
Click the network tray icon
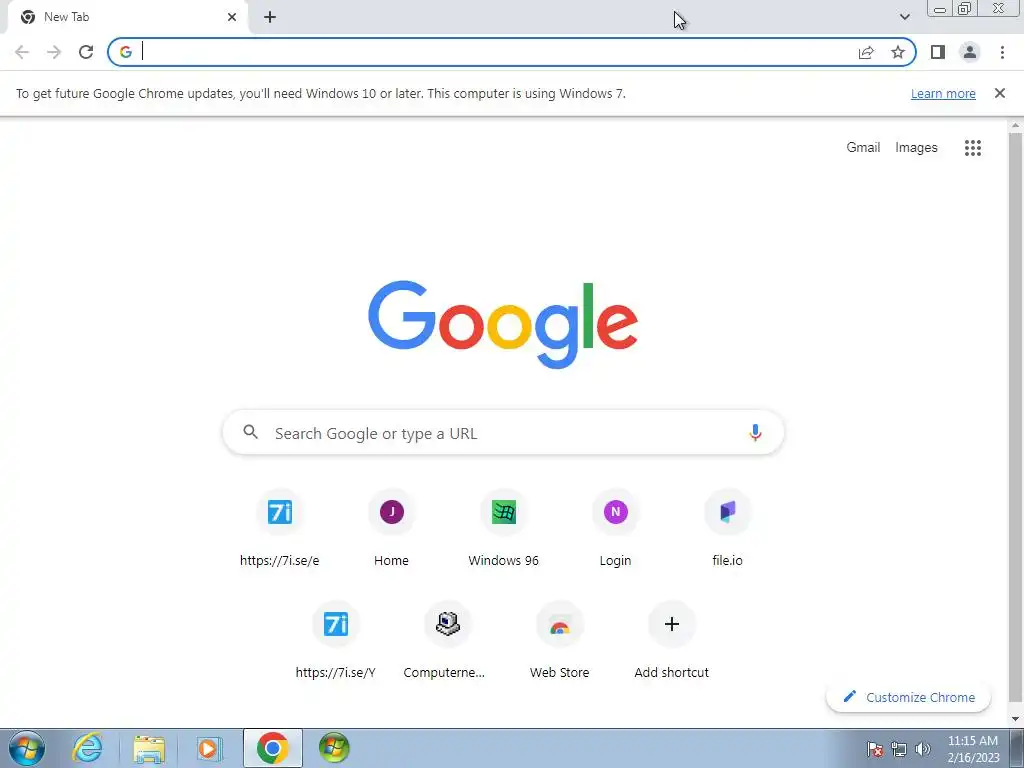(899, 749)
